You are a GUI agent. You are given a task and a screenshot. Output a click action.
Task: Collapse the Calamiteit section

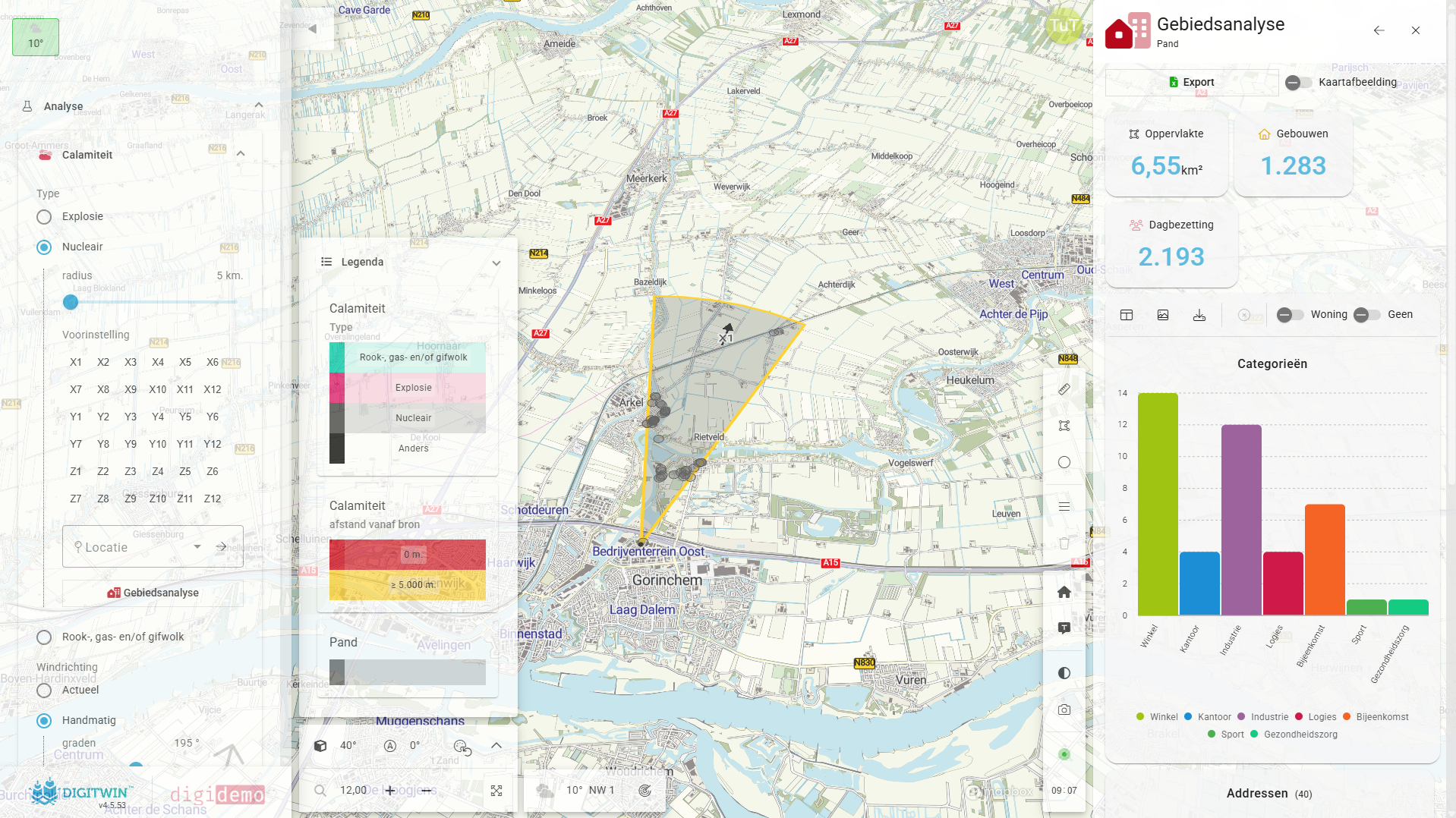[x=240, y=153]
